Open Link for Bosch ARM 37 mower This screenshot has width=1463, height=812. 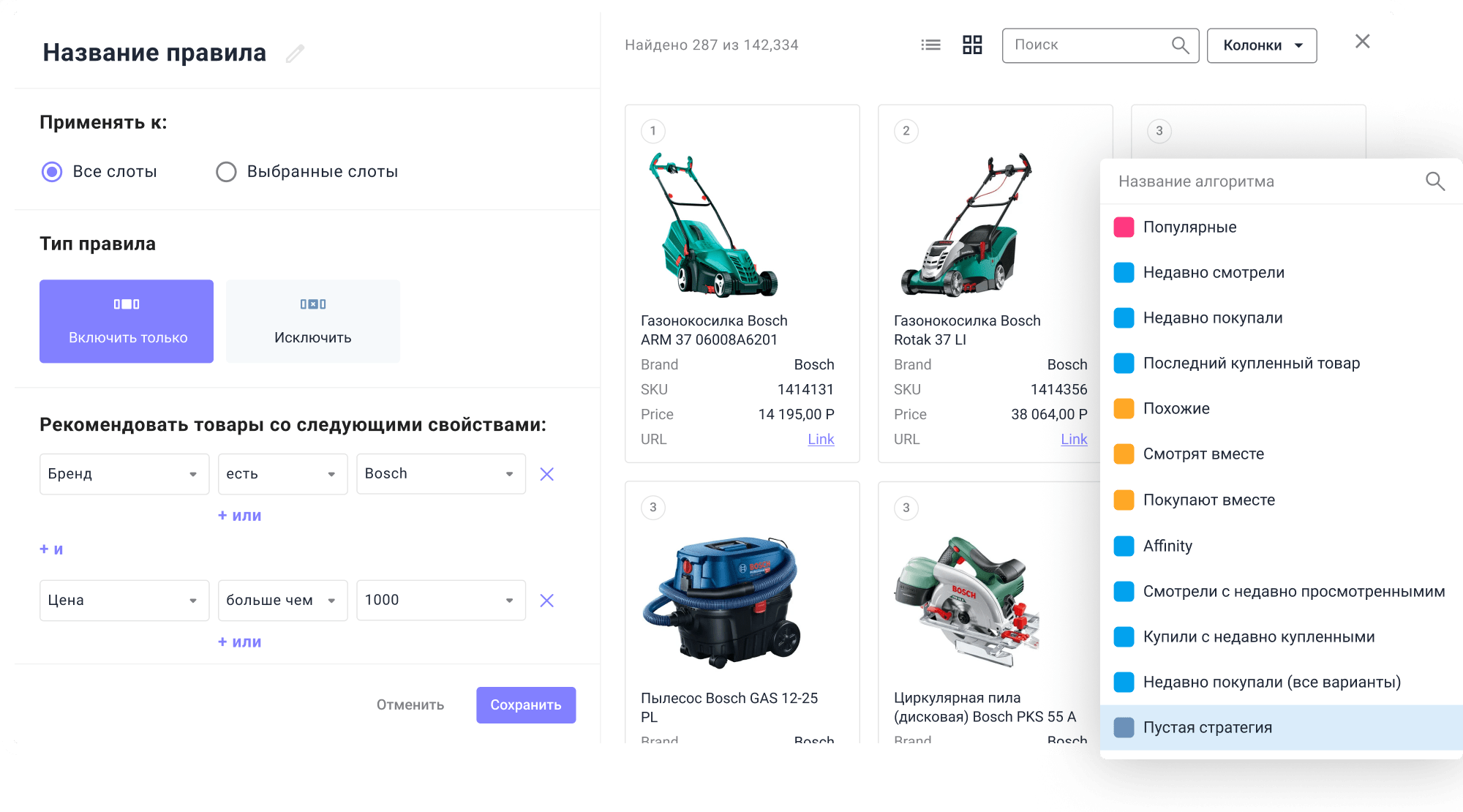coord(821,439)
